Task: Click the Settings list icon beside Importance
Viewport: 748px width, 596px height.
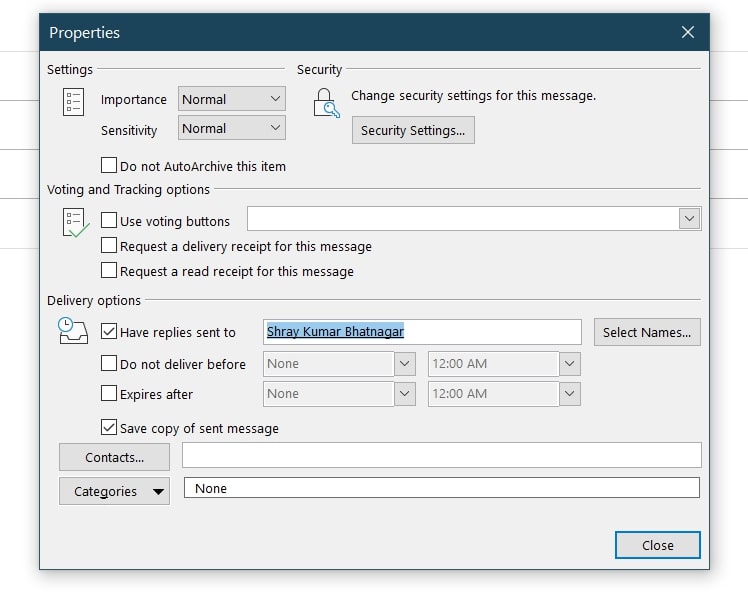Action: 73,102
